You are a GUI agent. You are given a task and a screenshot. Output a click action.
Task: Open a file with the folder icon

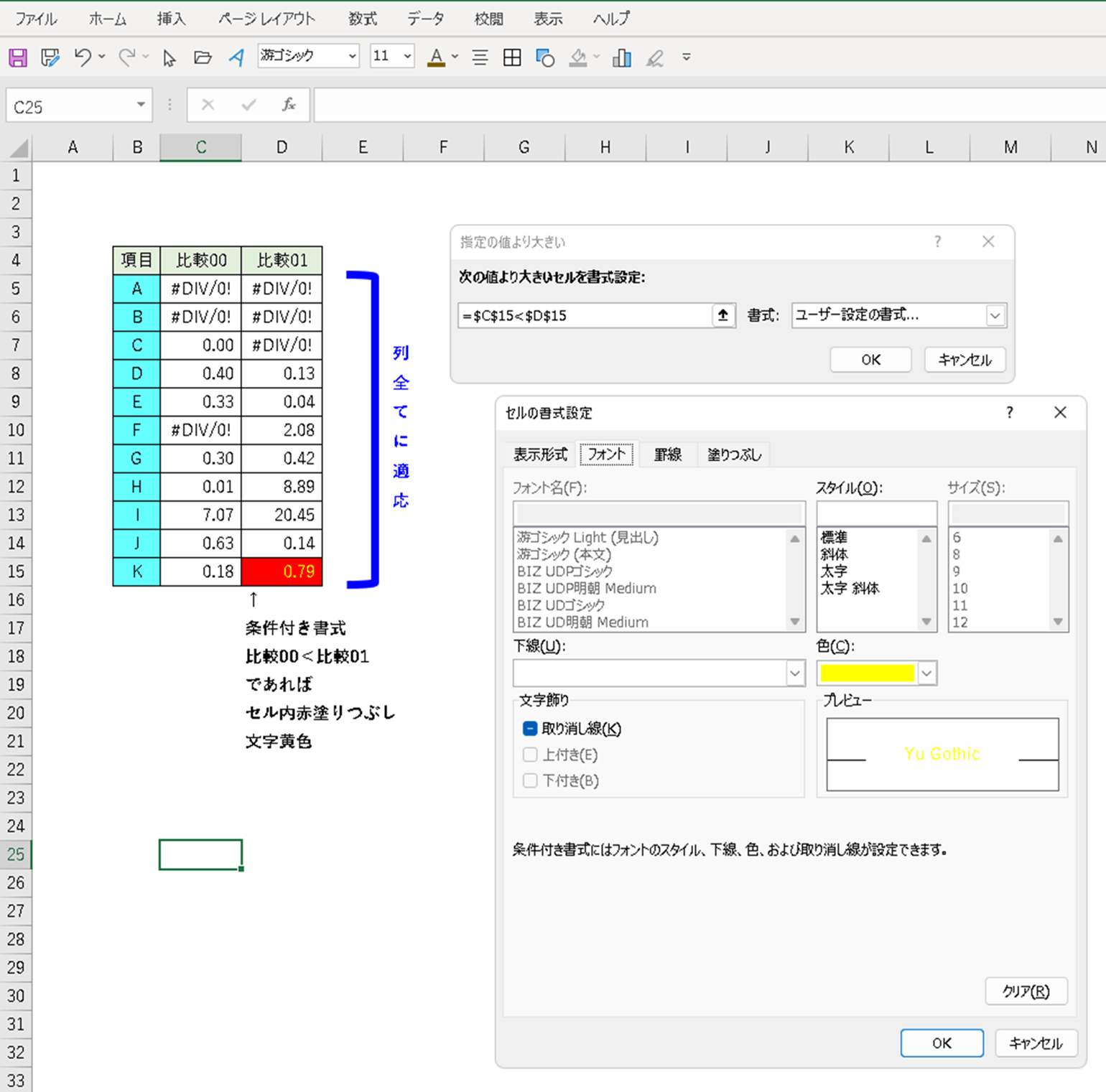(x=203, y=57)
